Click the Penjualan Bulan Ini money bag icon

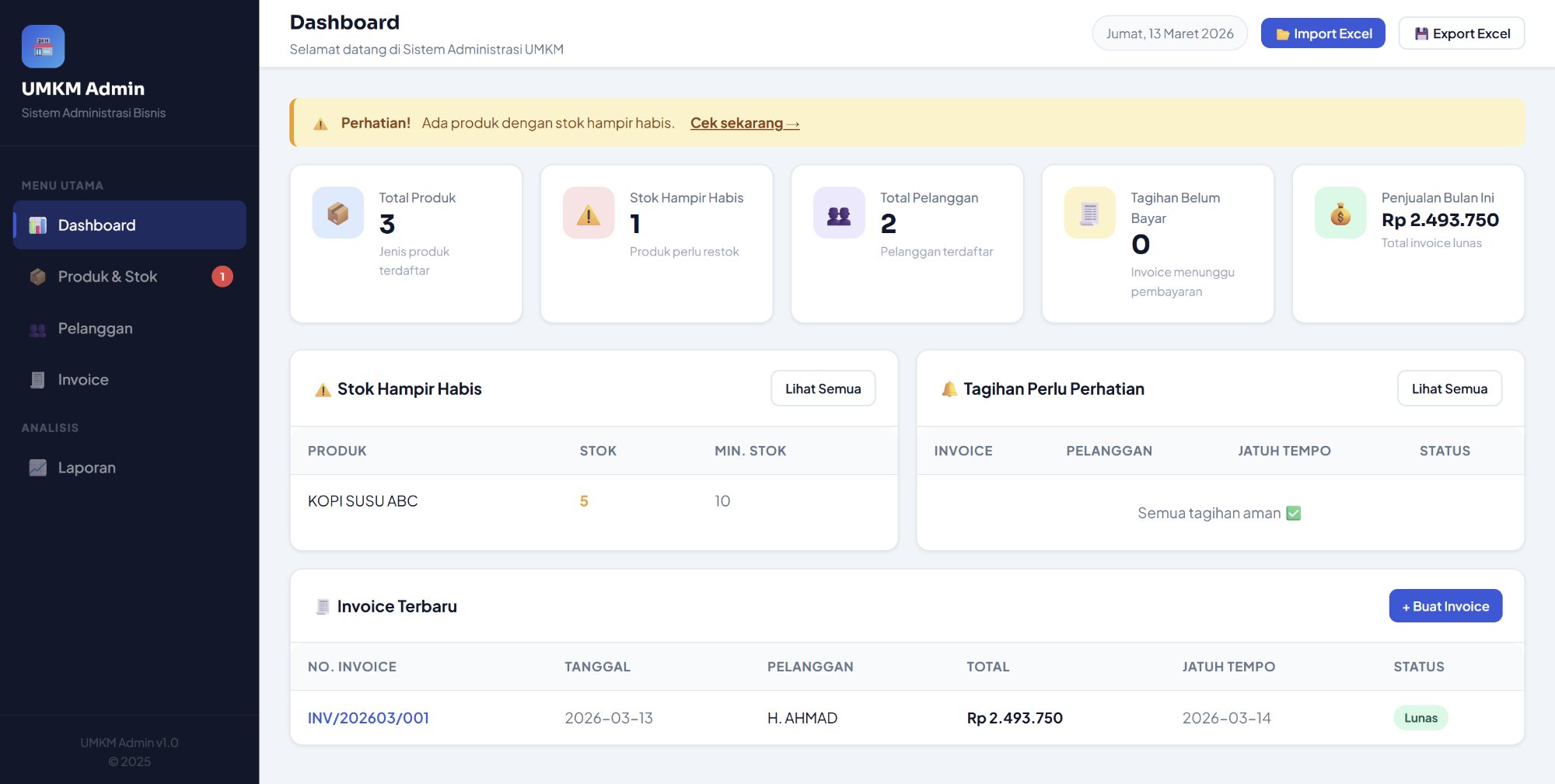(1339, 211)
